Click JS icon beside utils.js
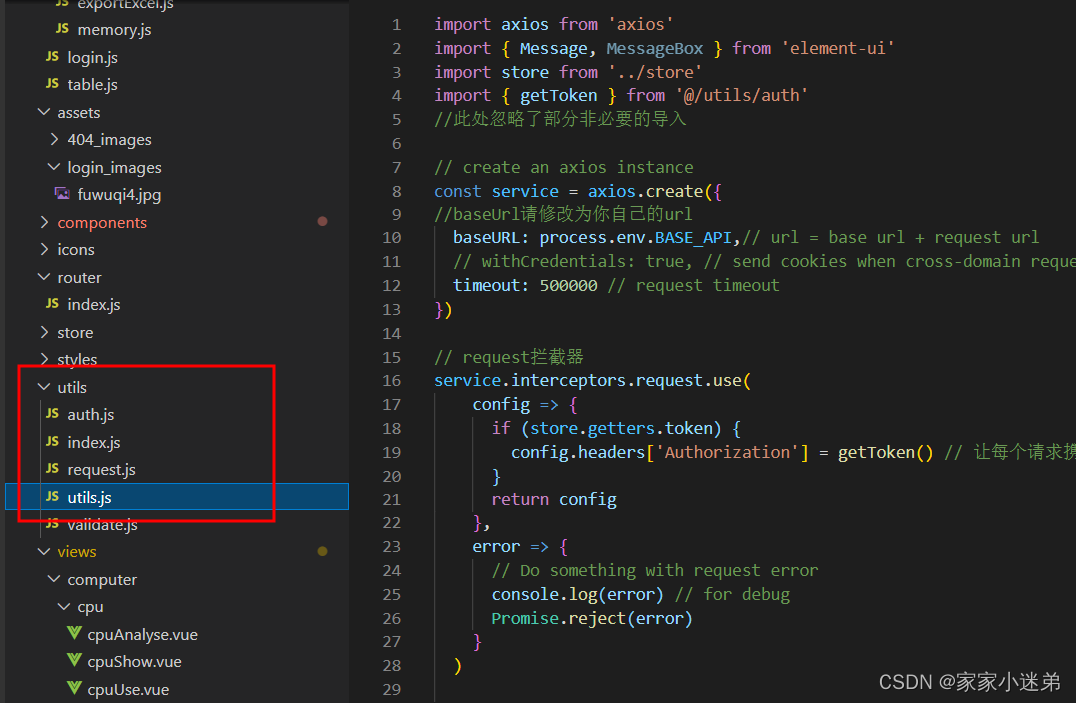 (52, 496)
